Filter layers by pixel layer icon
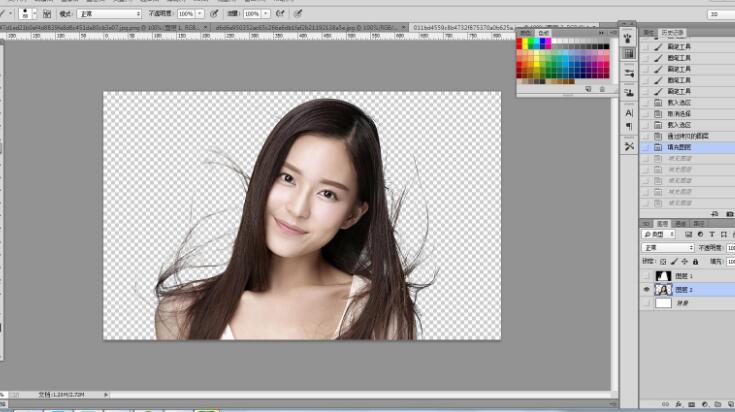 point(688,234)
